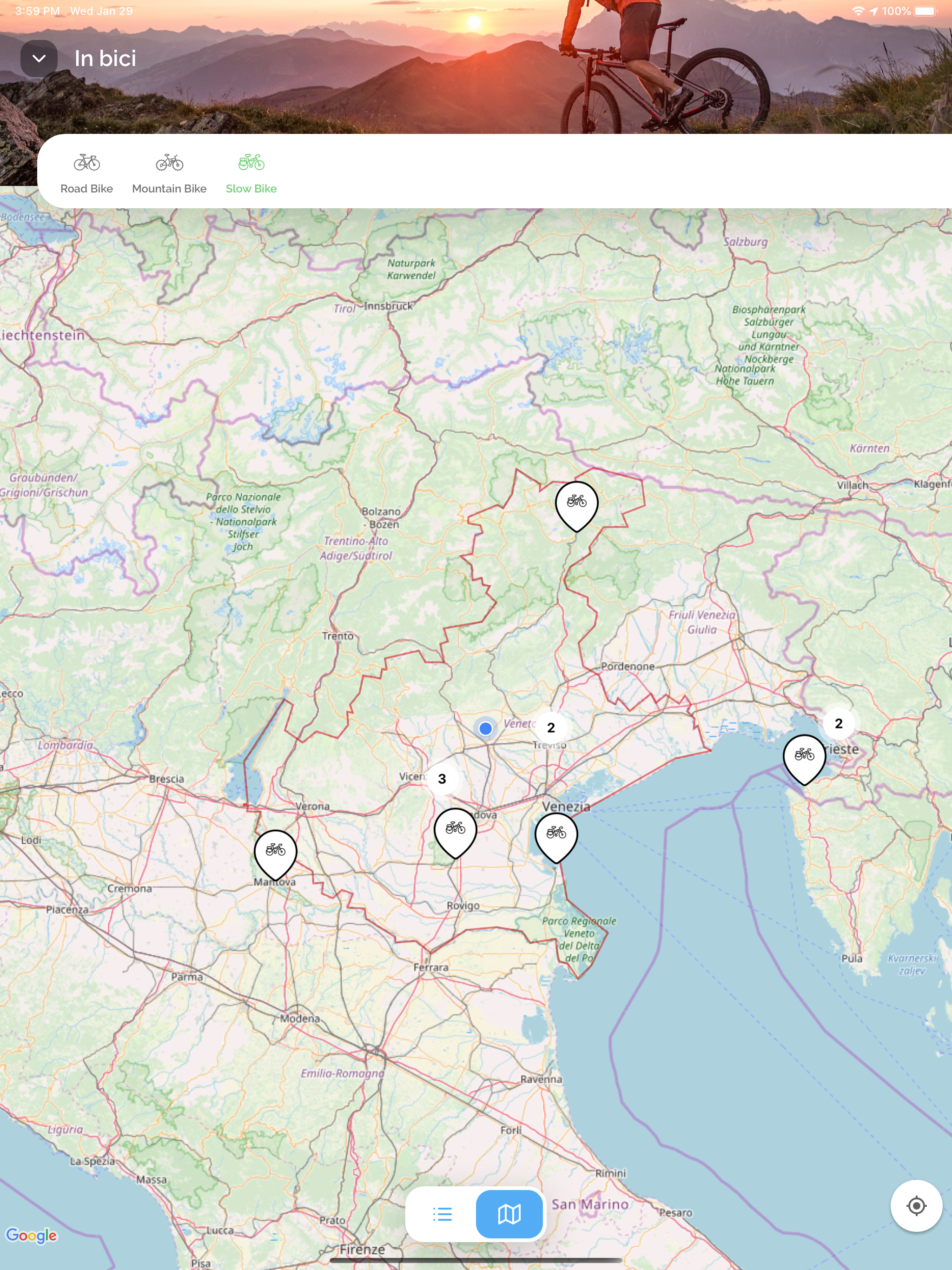952x1270 pixels.
Task: Open the bike pin near Trieste
Action: click(x=804, y=755)
